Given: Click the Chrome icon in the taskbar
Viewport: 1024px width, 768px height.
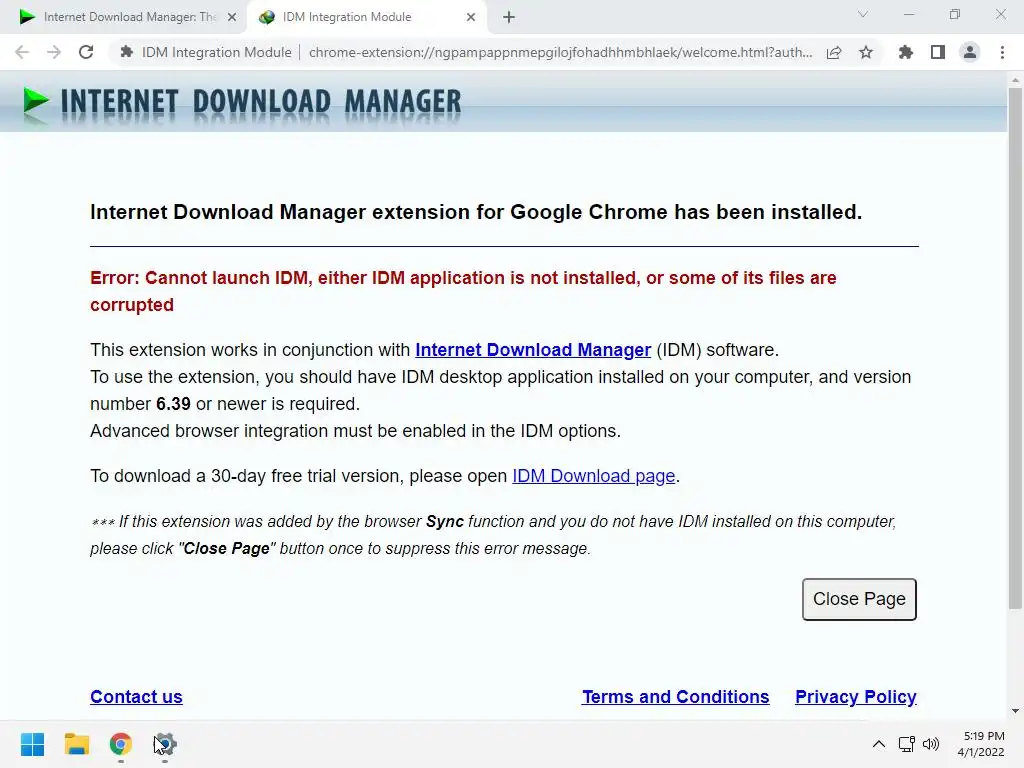Looking at the screenshot, I should (121, 744).
